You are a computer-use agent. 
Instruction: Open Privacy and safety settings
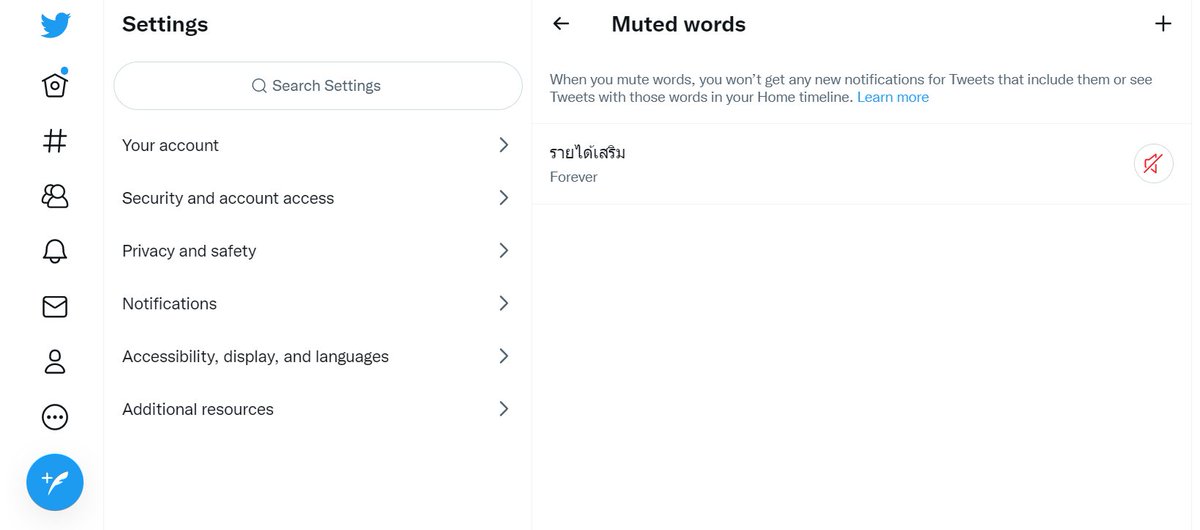point(317,251)
